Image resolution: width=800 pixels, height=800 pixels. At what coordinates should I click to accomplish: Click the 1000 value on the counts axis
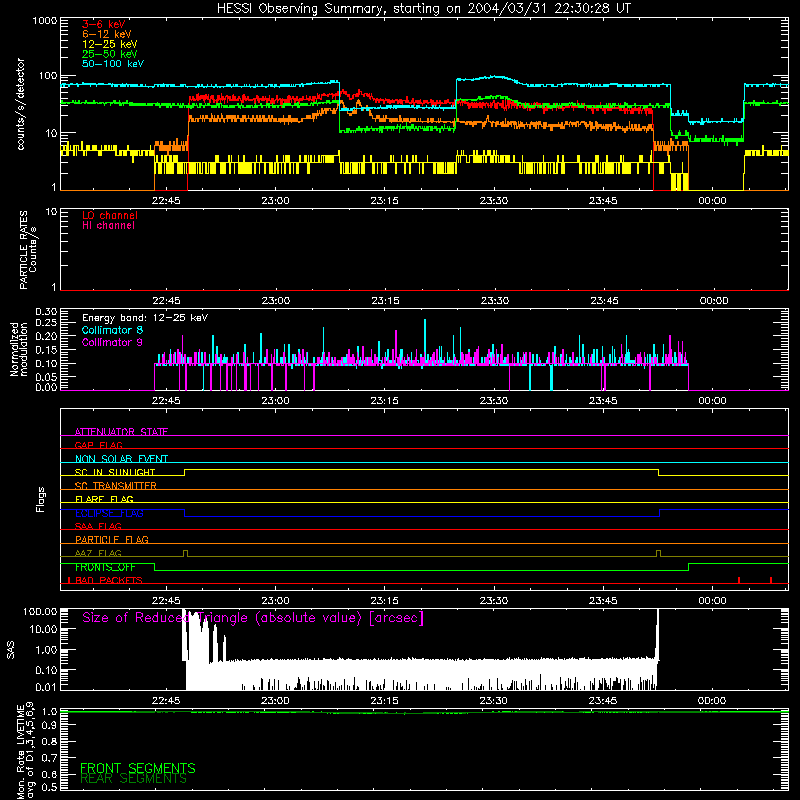[45, 21]
